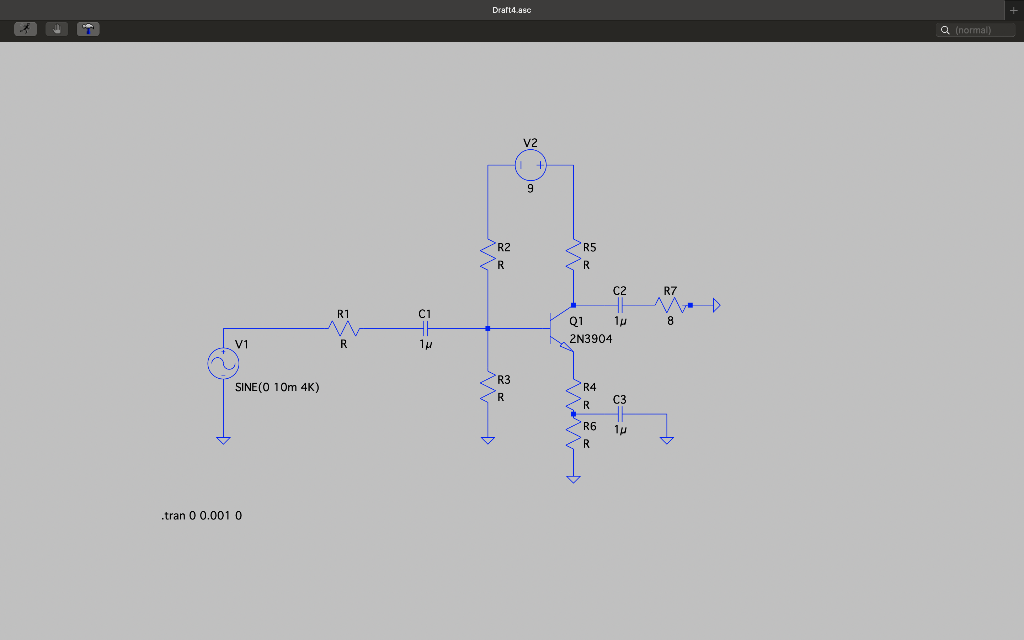Image resolution: width=1024 pixels, height=640 pixels.
Task: Select resistor R6 near the bottom
Action: pos(574,436)
